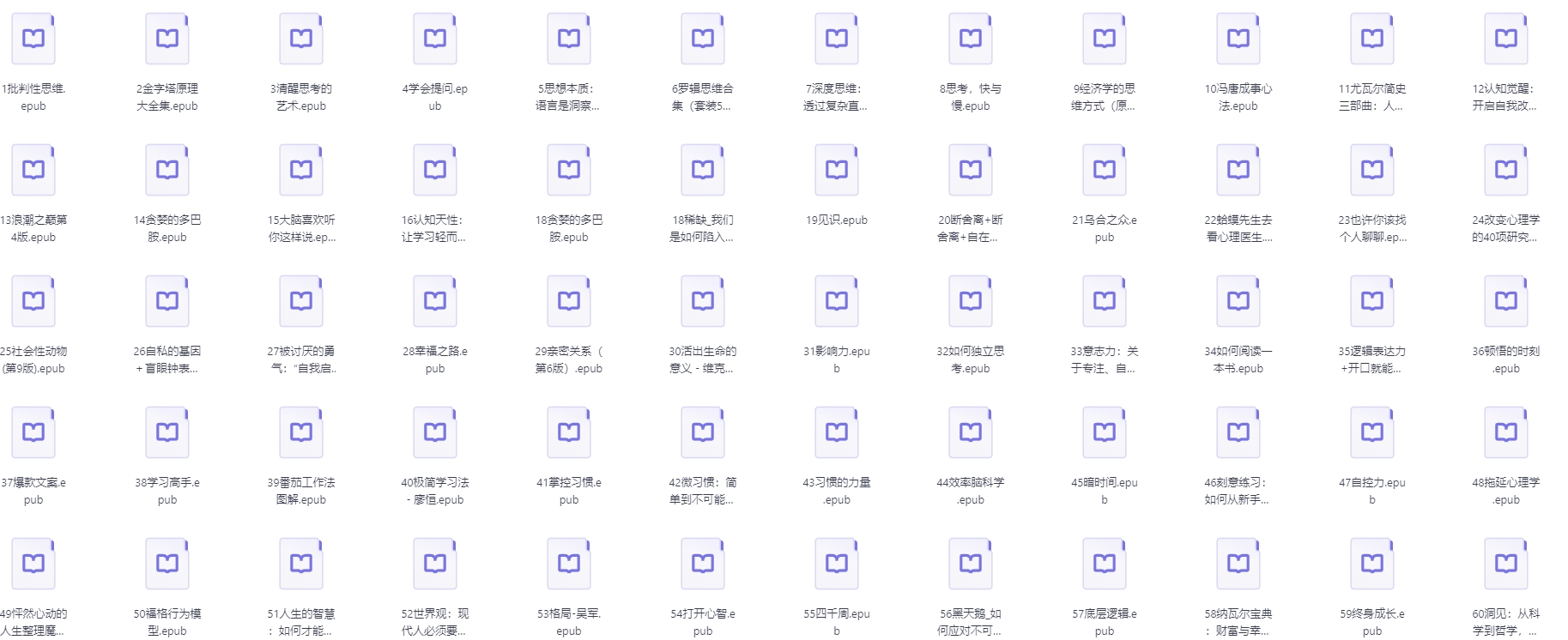Pick the 8思考，快与慢.epub file icon
1568x640 pixels.
971,39
